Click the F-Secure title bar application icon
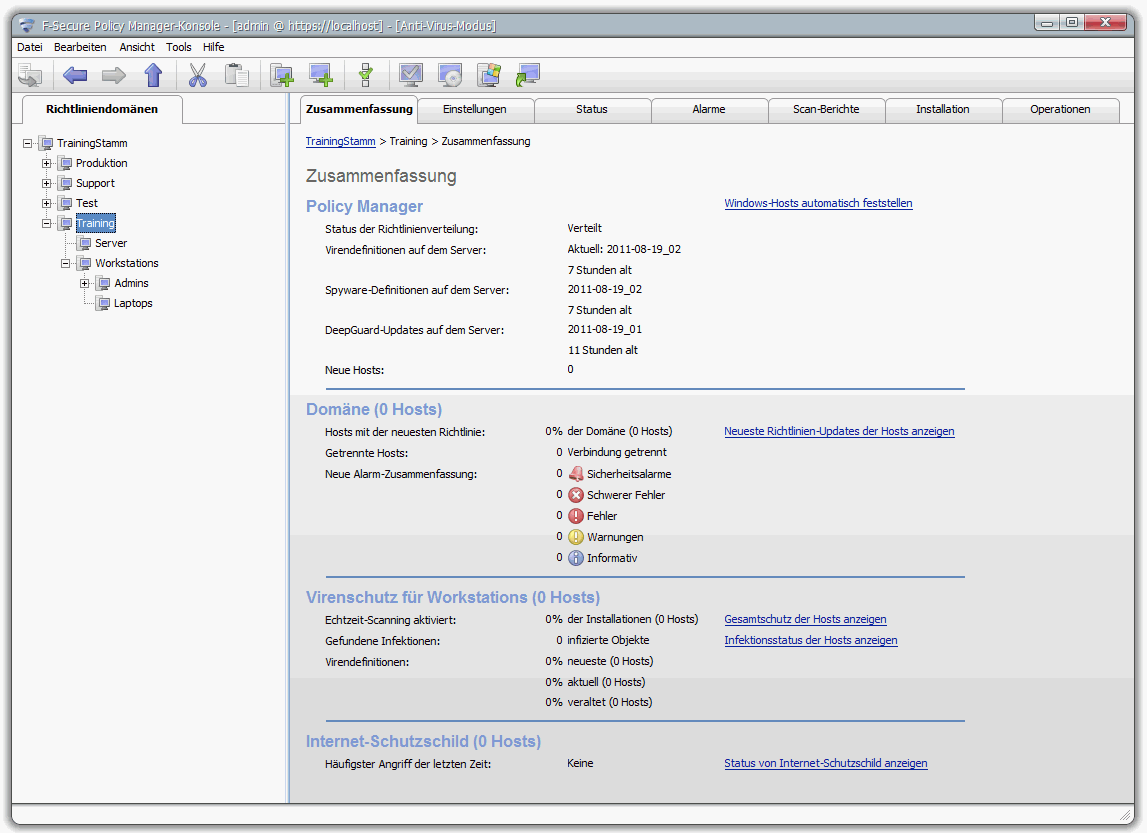Viewport: 1147px width, 833px height. click(x=27, y=26)
